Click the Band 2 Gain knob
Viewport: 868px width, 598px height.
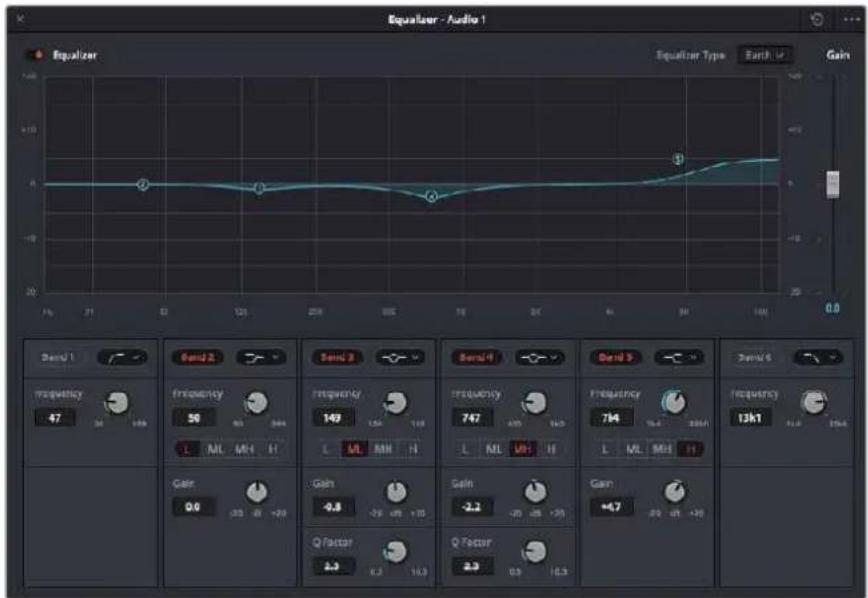(257, 492)
